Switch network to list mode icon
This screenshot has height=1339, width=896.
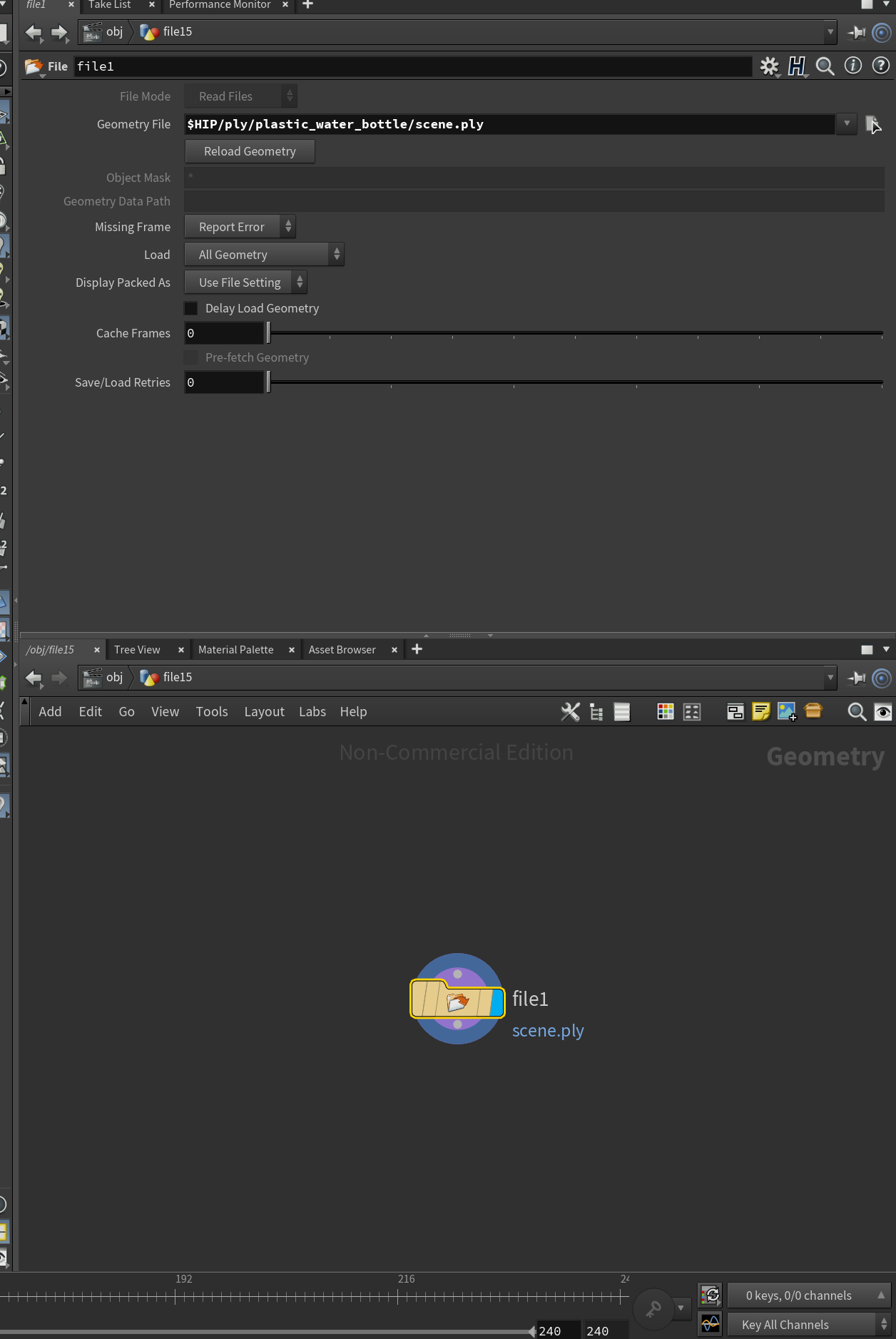pos(622,712)
